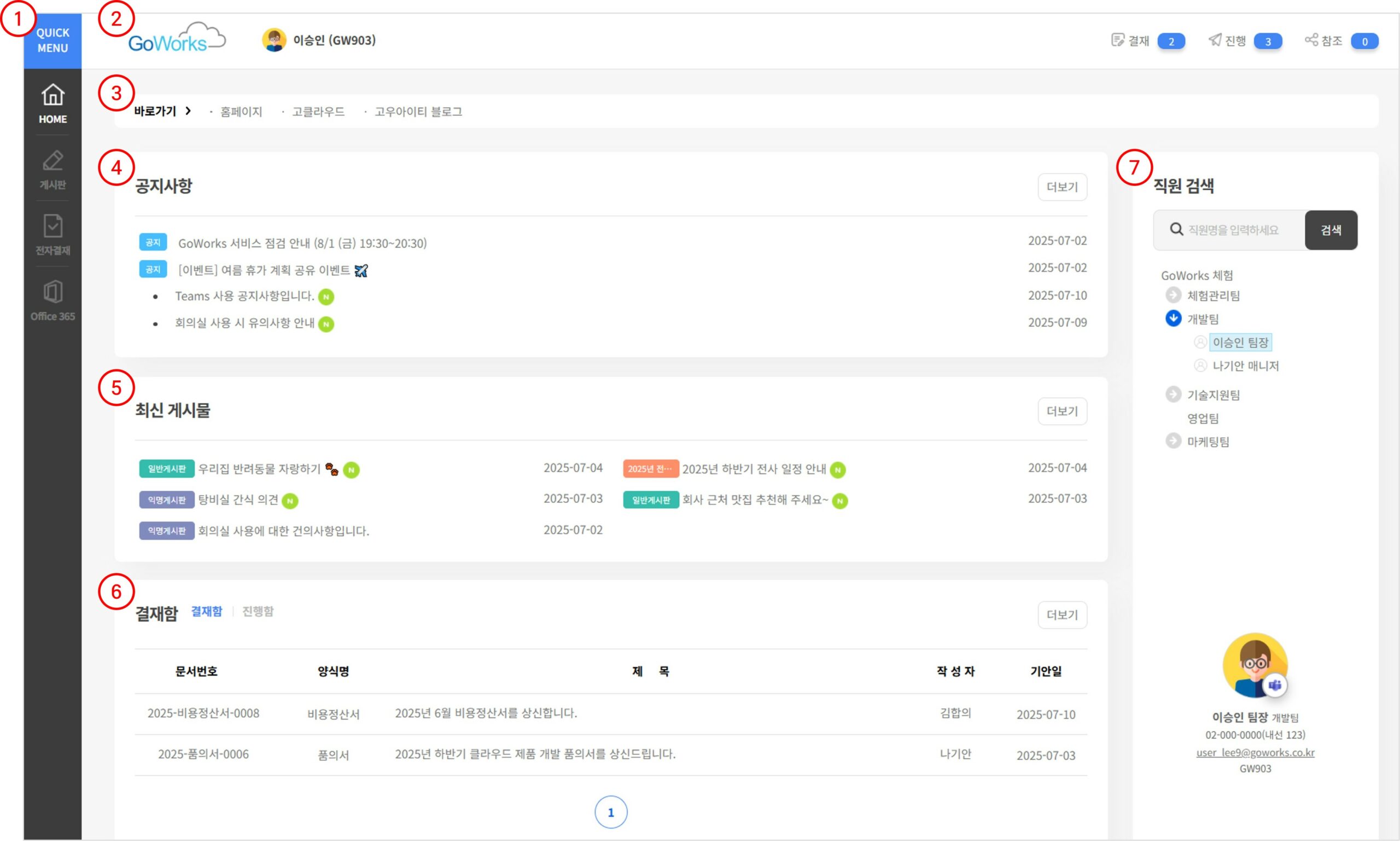
Task: Click the 참조 share icon in header
Action: pos(1311,40)
